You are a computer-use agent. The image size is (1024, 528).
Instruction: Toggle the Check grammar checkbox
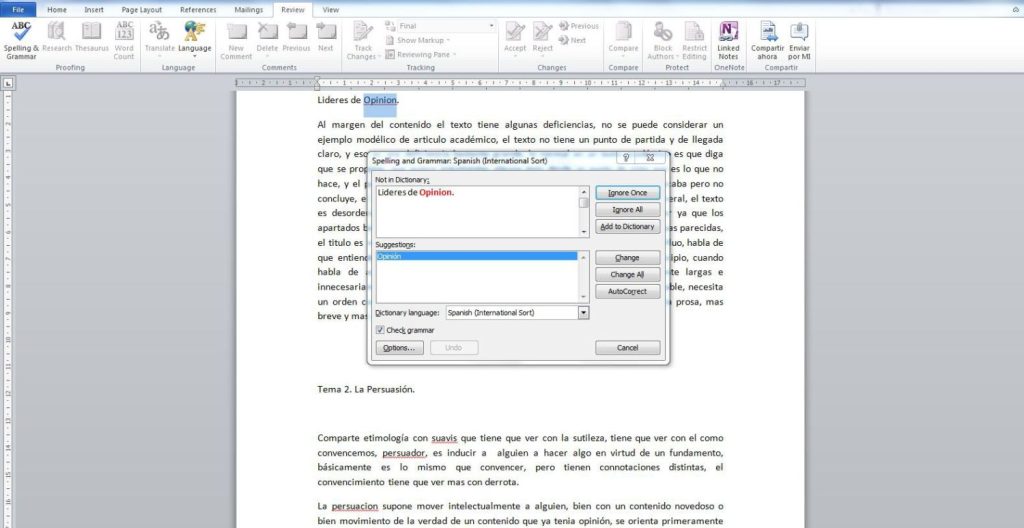click(381, 330)
